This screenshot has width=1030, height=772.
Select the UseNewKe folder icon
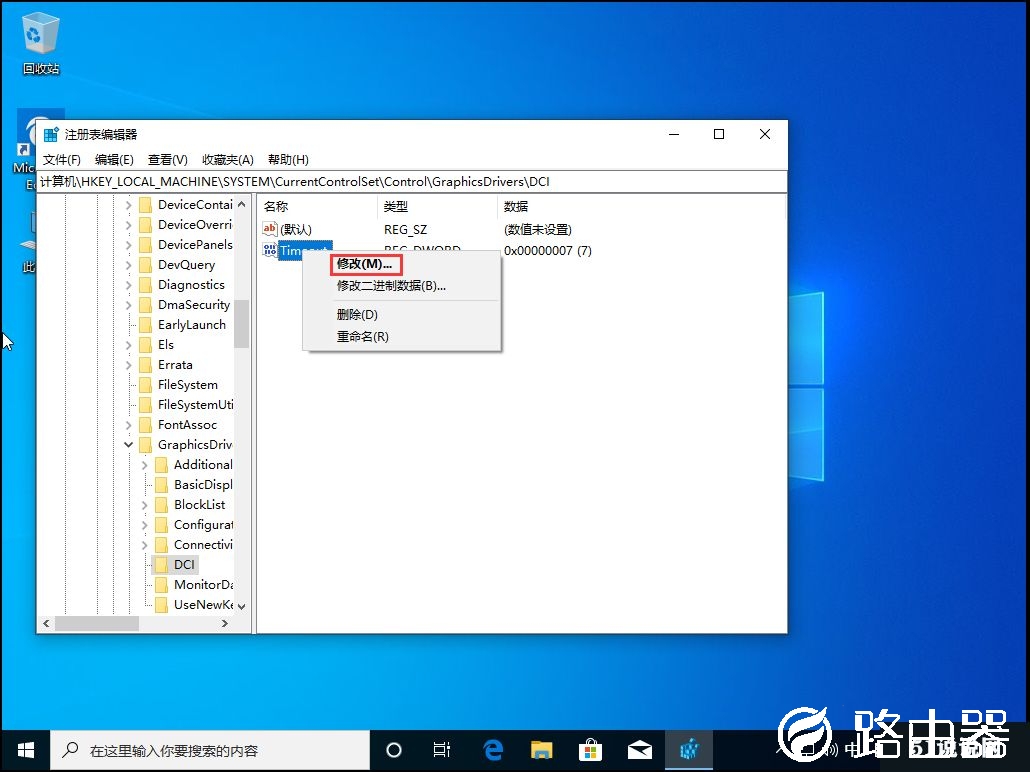coord(162,605)
